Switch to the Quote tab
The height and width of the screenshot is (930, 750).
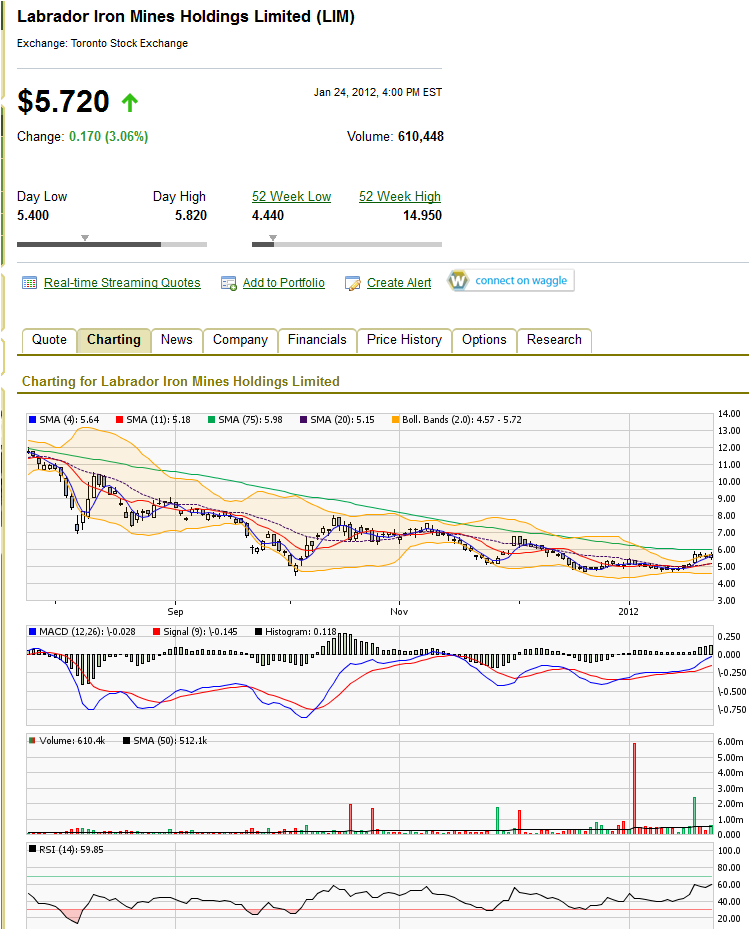[x=49, y=340]
